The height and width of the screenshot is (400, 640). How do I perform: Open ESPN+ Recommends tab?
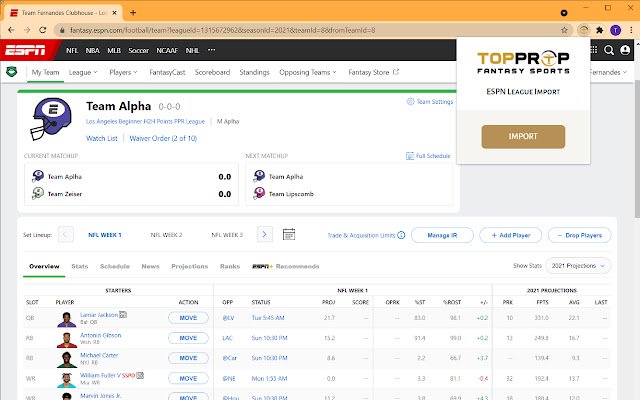[x=286, y=266]
